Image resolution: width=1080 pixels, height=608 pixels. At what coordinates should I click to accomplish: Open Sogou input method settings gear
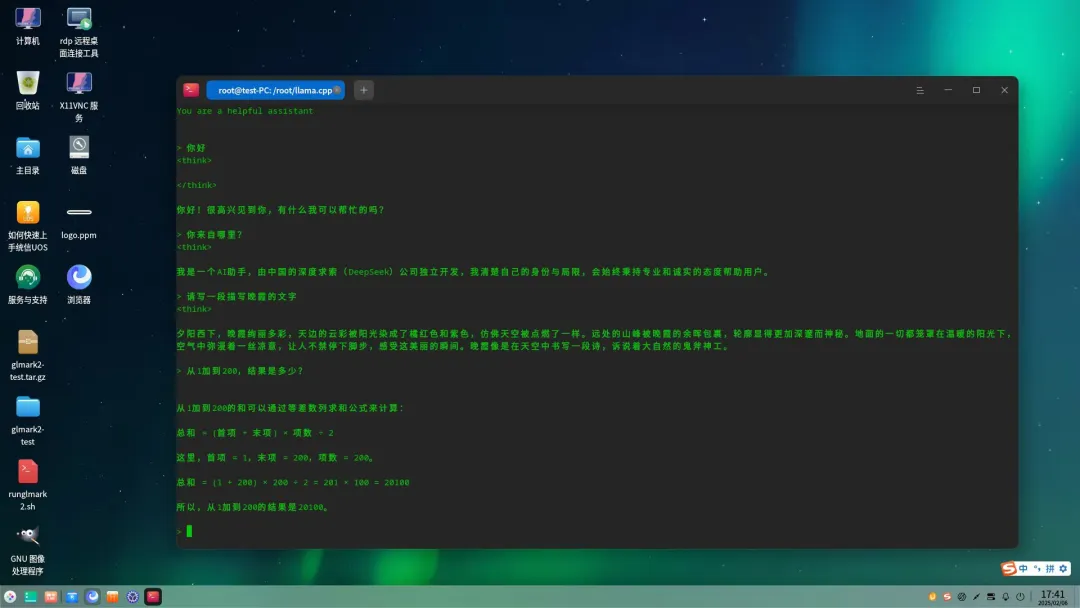pyautogui.click(x=1063, y=569)
